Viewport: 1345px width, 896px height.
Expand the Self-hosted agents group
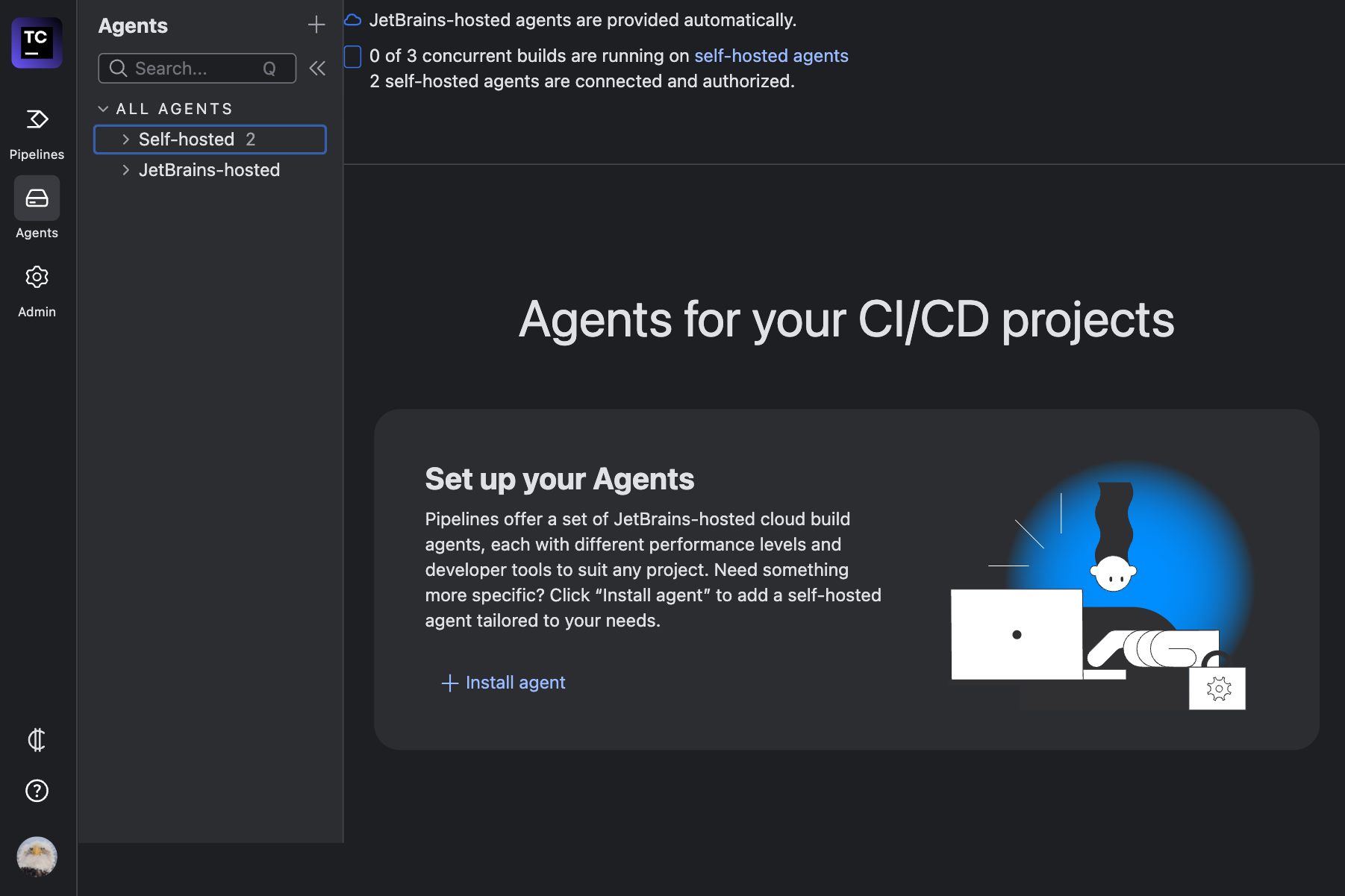pyautogui.click(x=125, y=139)
